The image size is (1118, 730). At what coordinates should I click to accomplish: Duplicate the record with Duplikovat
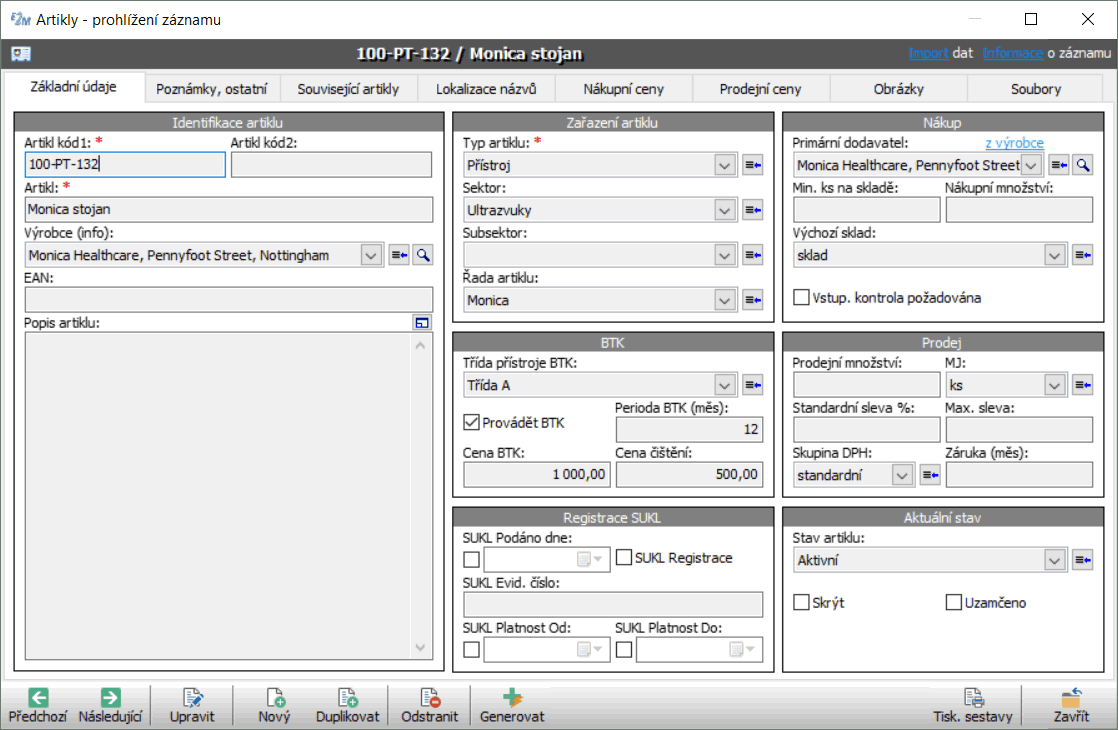point(348,706)
